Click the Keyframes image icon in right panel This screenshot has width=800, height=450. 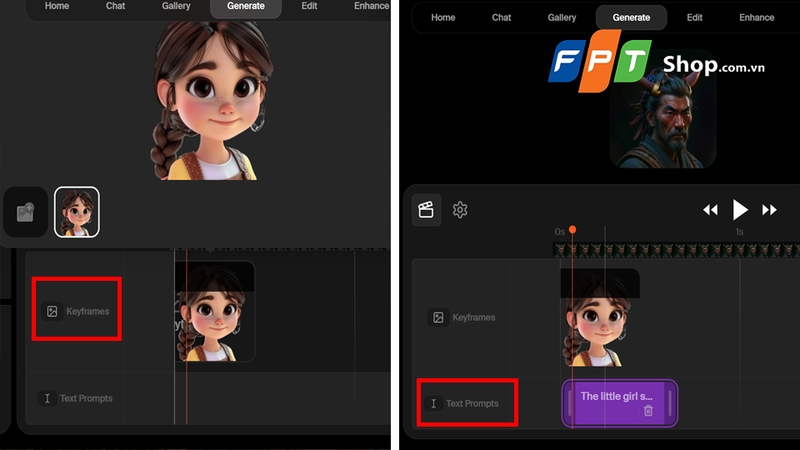pyautogui.click(x=438, y=317)
